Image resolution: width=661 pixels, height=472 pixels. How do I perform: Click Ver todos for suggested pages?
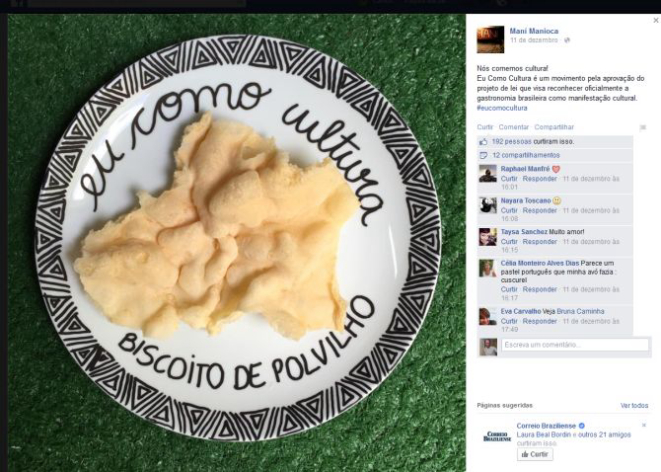[x=634, y=405]
